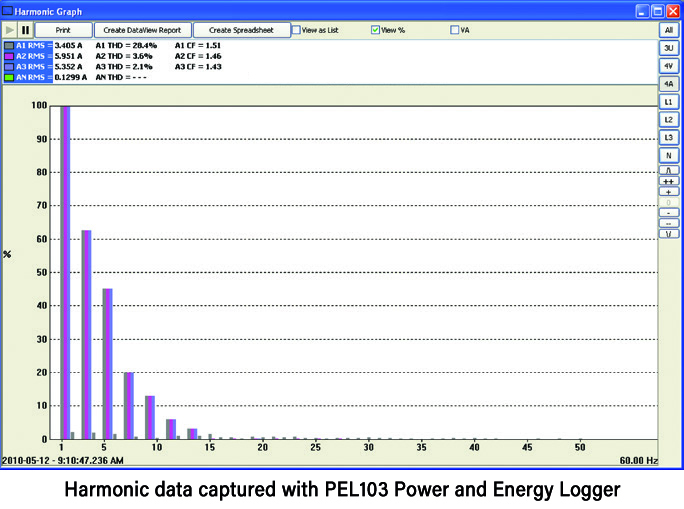The width and height of the screenshot is (684, 509).
Task: Click the AN RMS green color swatch
Action: [9, 77]
